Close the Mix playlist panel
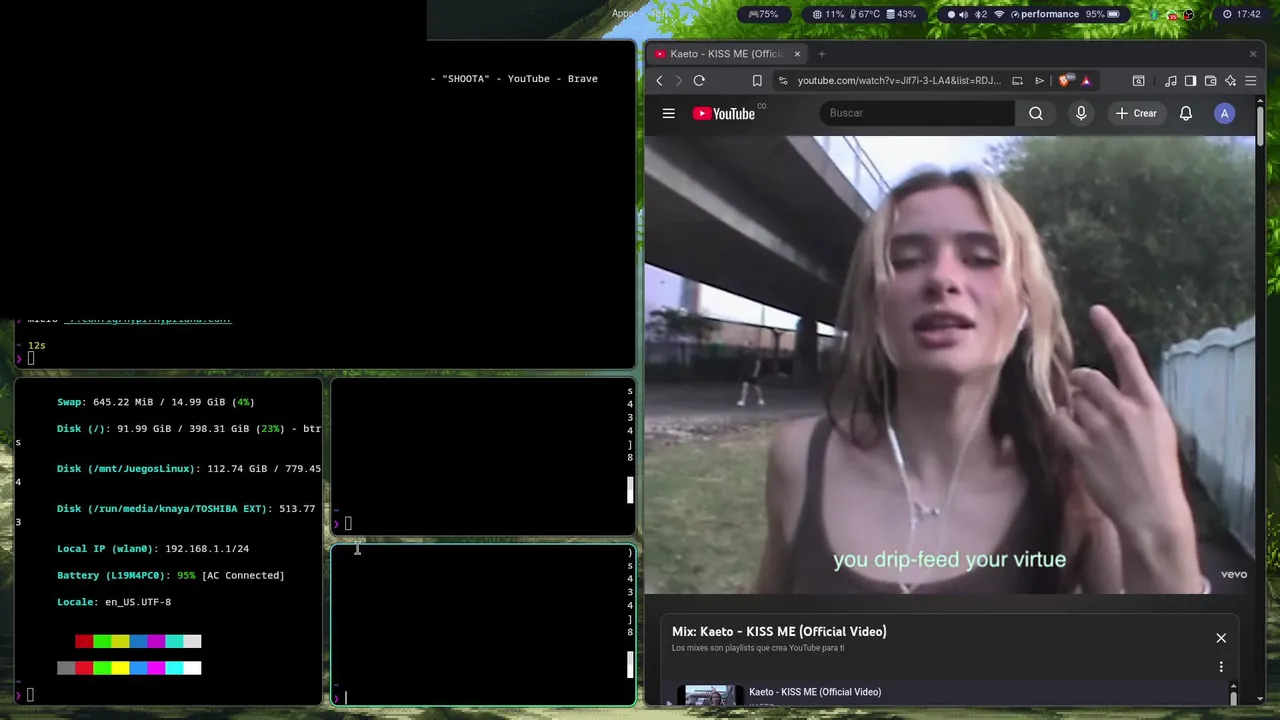 click(1221, 638)
